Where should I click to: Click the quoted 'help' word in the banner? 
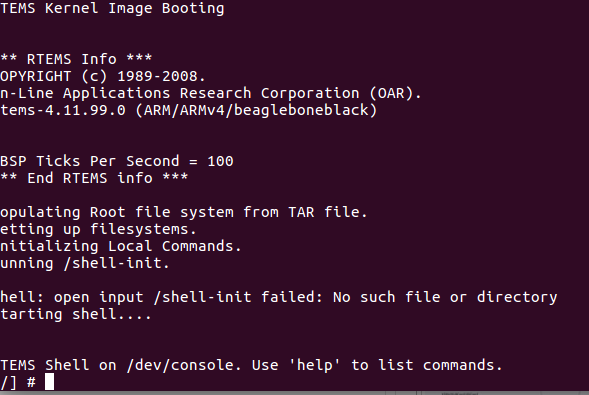315,365
